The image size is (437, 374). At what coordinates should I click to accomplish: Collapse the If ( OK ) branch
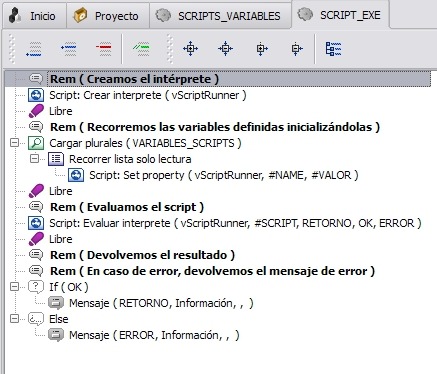tap(14, 287)
